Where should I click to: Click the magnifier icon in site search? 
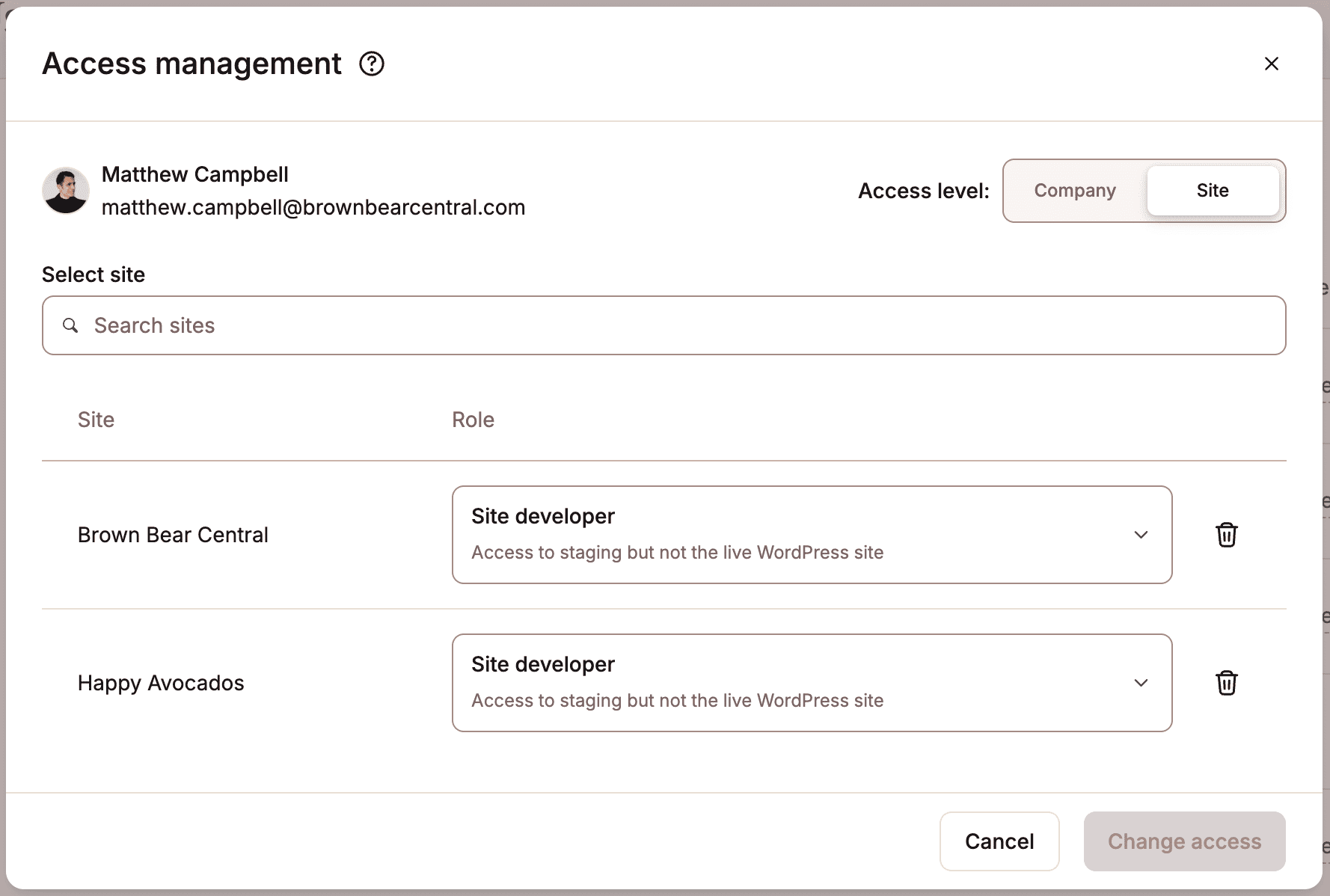(x=70, y=325)
